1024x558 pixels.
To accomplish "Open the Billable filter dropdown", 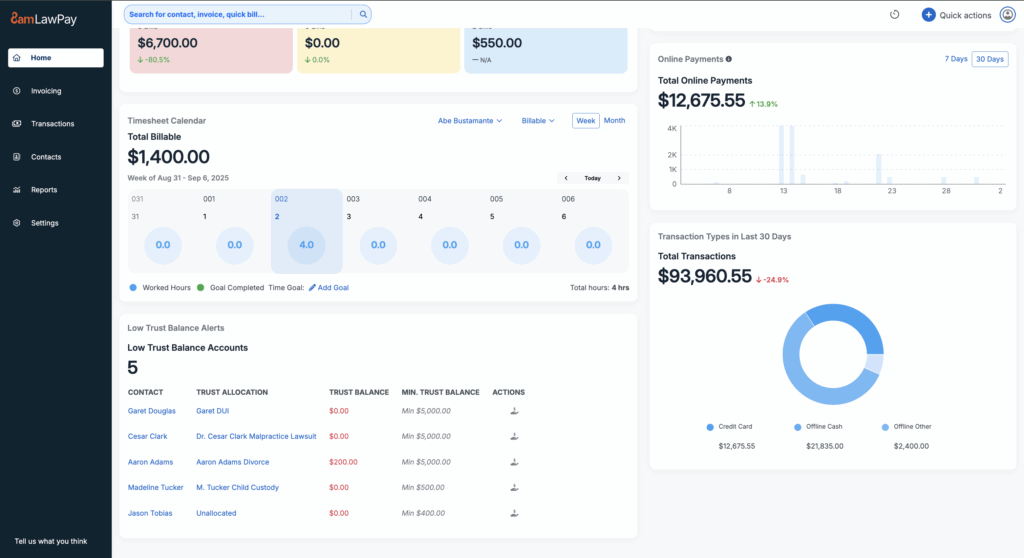I will pos(538,121).
